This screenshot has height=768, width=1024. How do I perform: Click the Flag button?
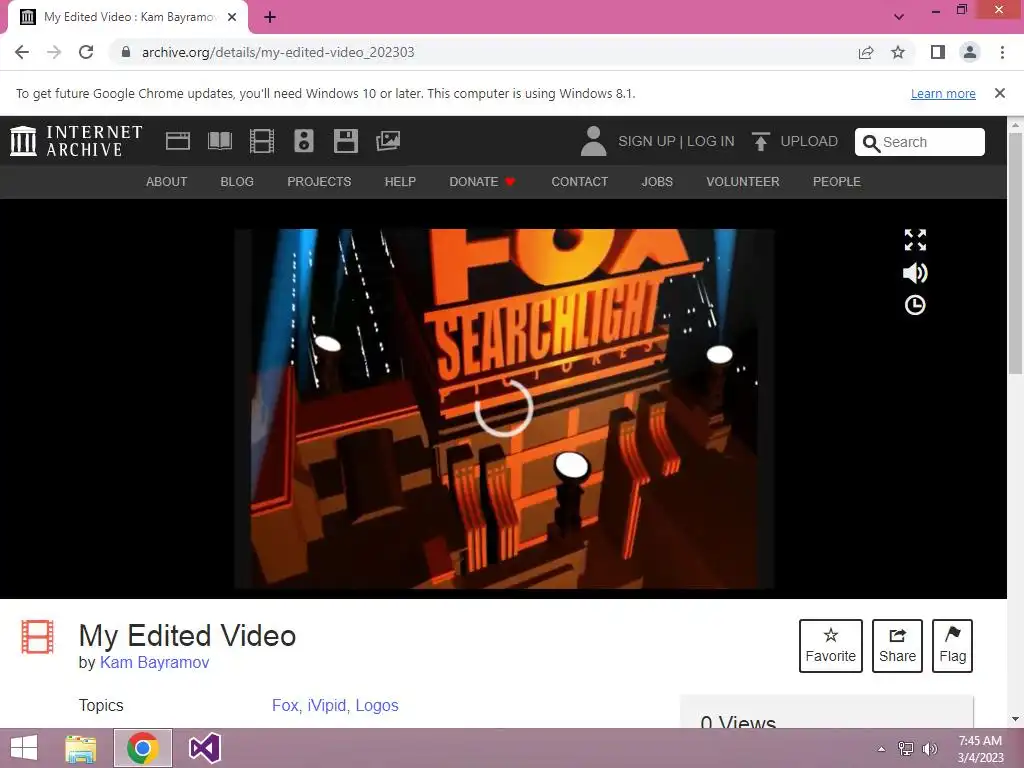point(952,646)
